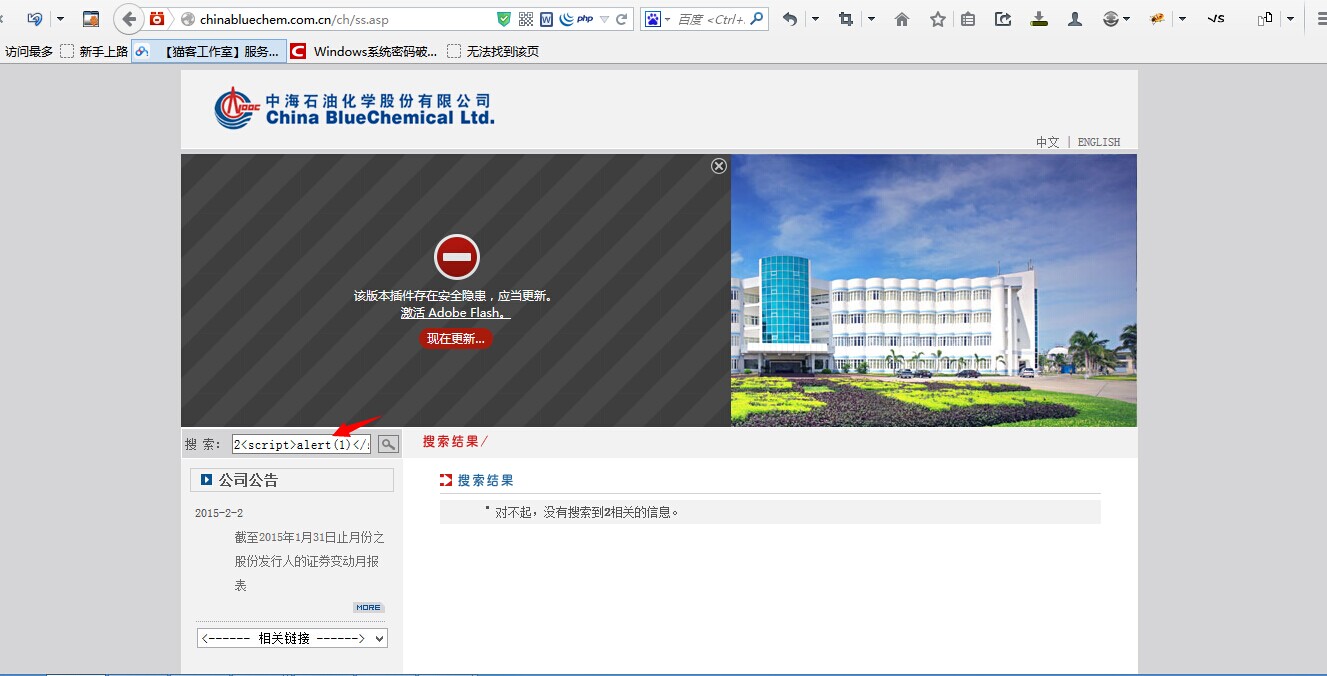Click the MORE button under announcements
This screenshot has width=1327, height=676.
(x=368, y=608)
